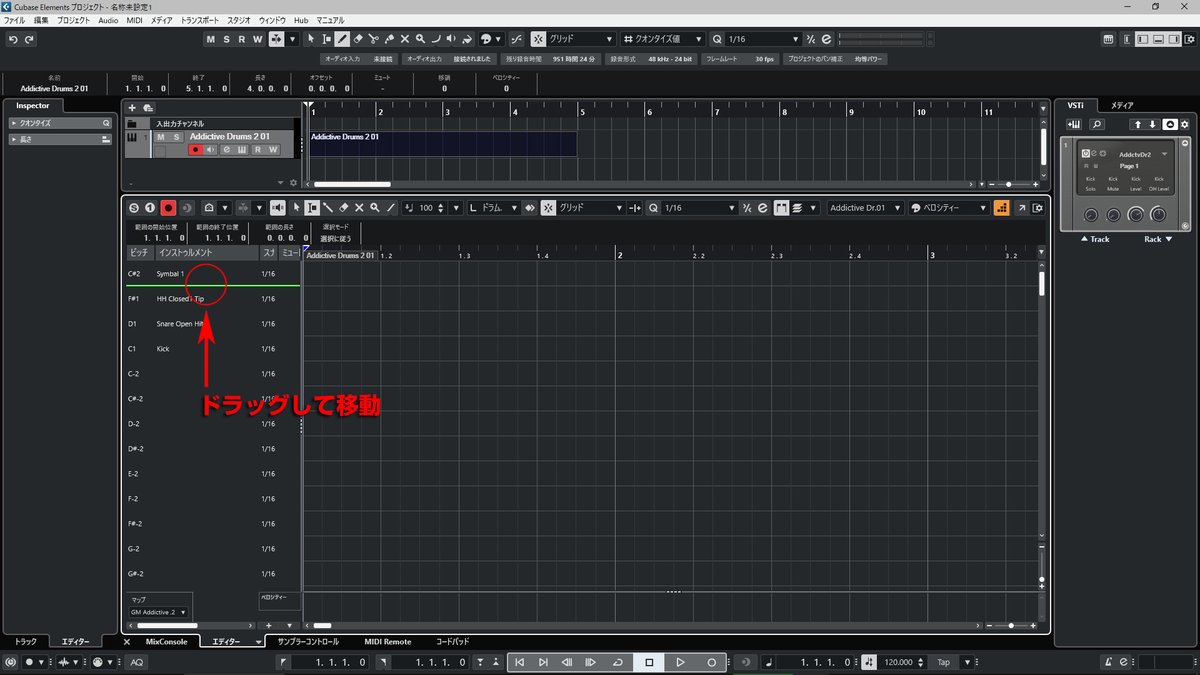Select the Snare Open Hit drum row
The width and height of the screenshot is (1200, 675).
213,324
